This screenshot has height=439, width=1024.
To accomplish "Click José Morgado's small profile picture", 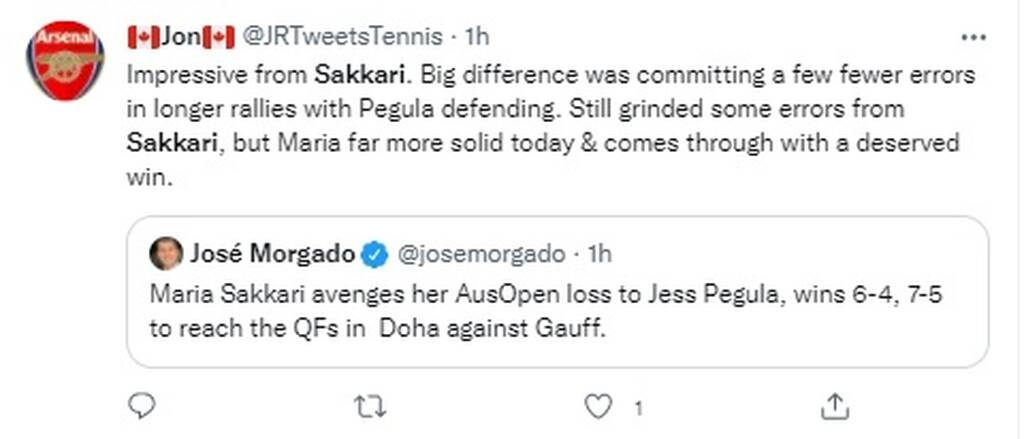I will pyautogui.click(x=165, y=254).
